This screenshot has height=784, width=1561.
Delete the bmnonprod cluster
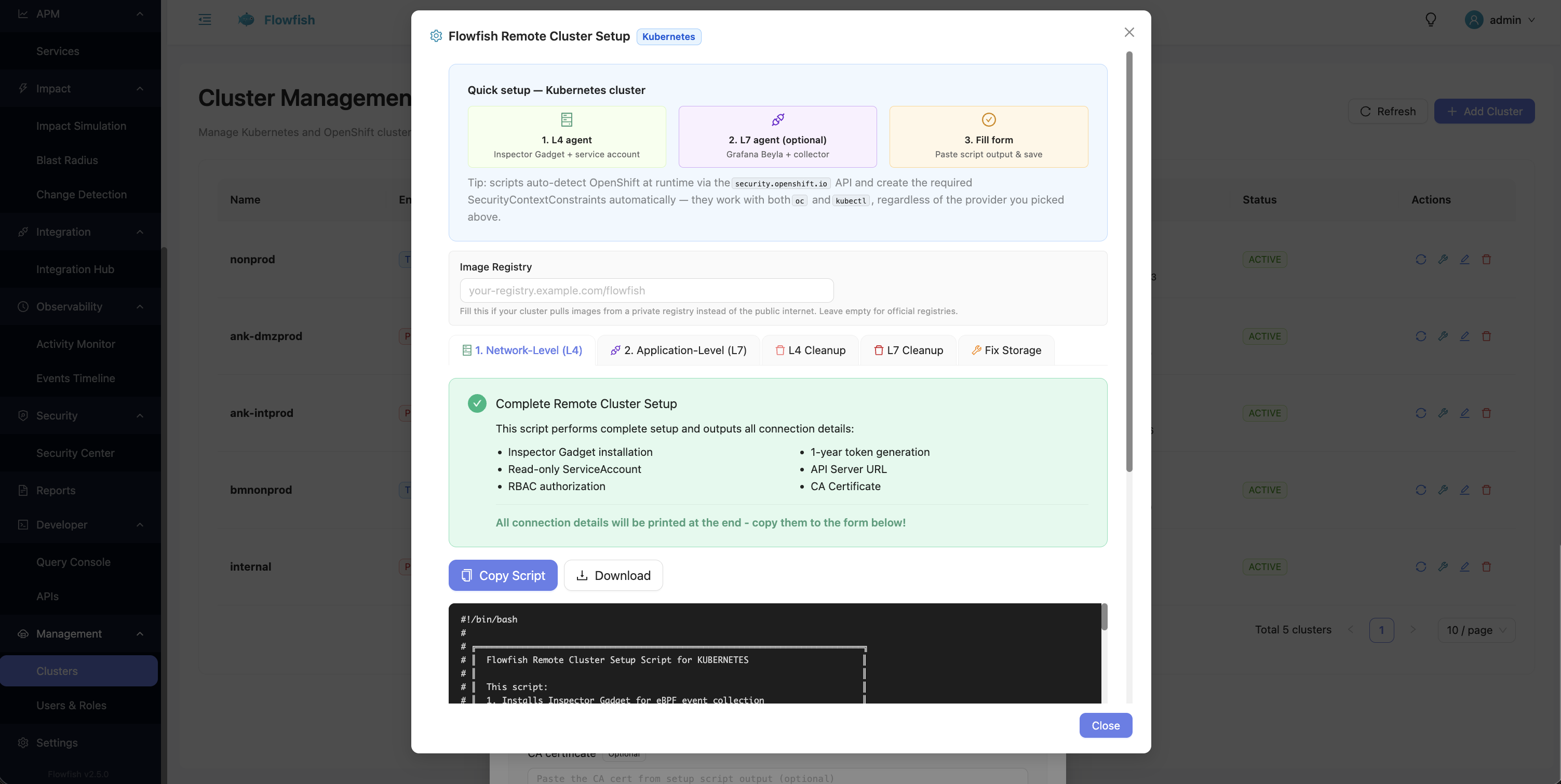click(1486, 490)
